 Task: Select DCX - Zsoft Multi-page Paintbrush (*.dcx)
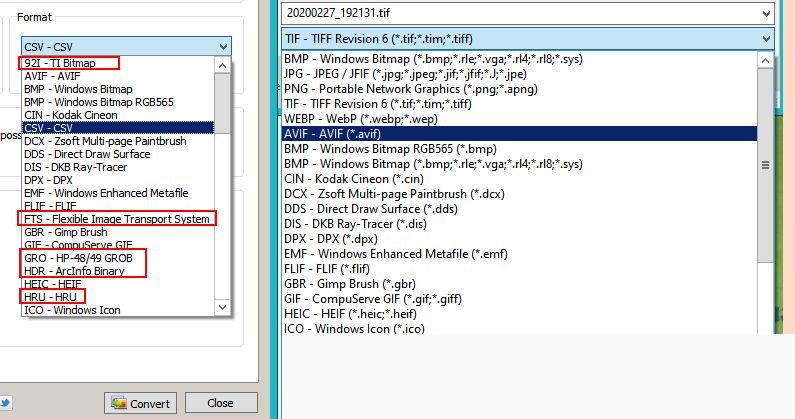(519, 194)
